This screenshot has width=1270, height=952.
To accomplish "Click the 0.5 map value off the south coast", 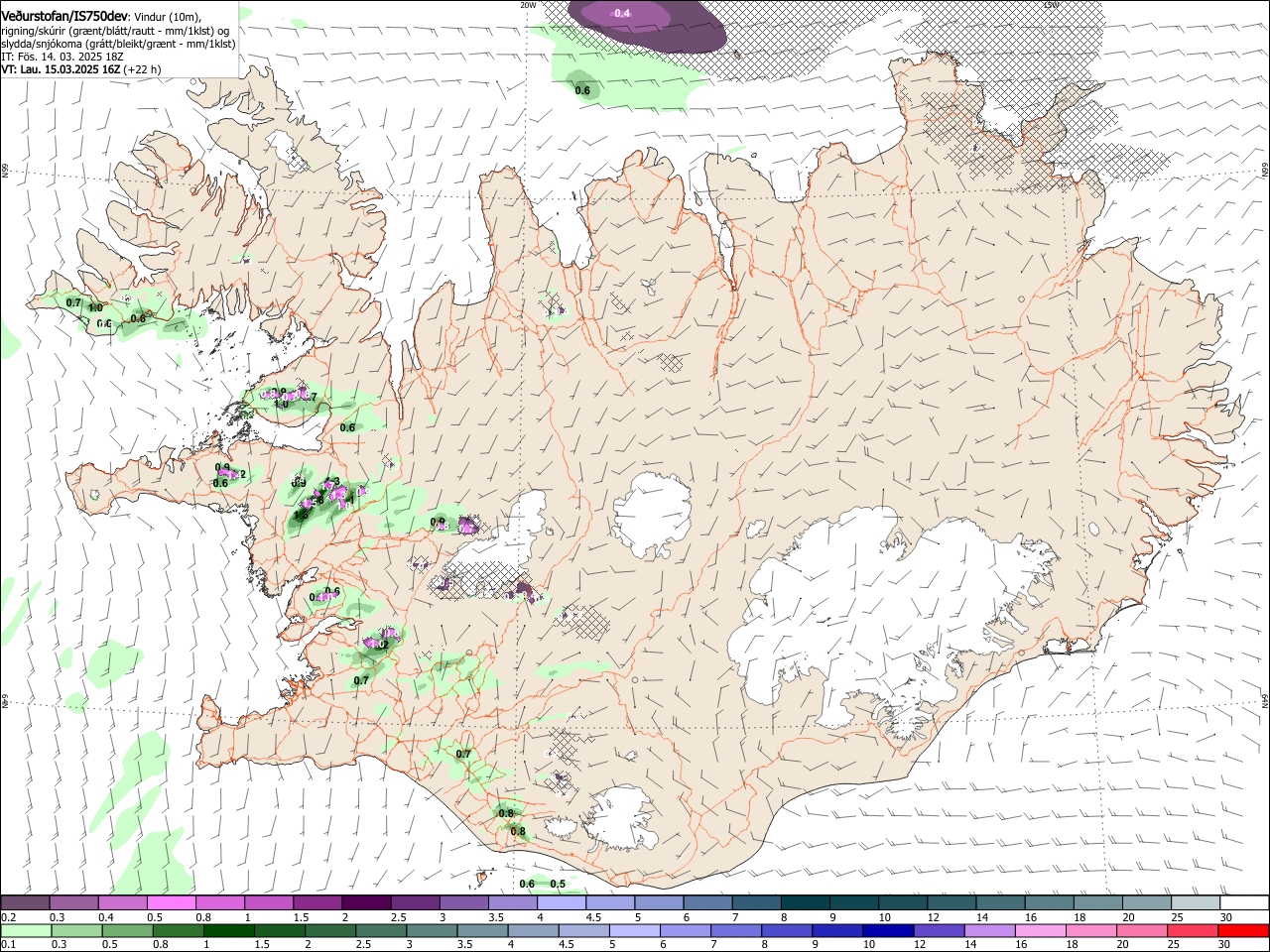I will [x=558, y=884].
